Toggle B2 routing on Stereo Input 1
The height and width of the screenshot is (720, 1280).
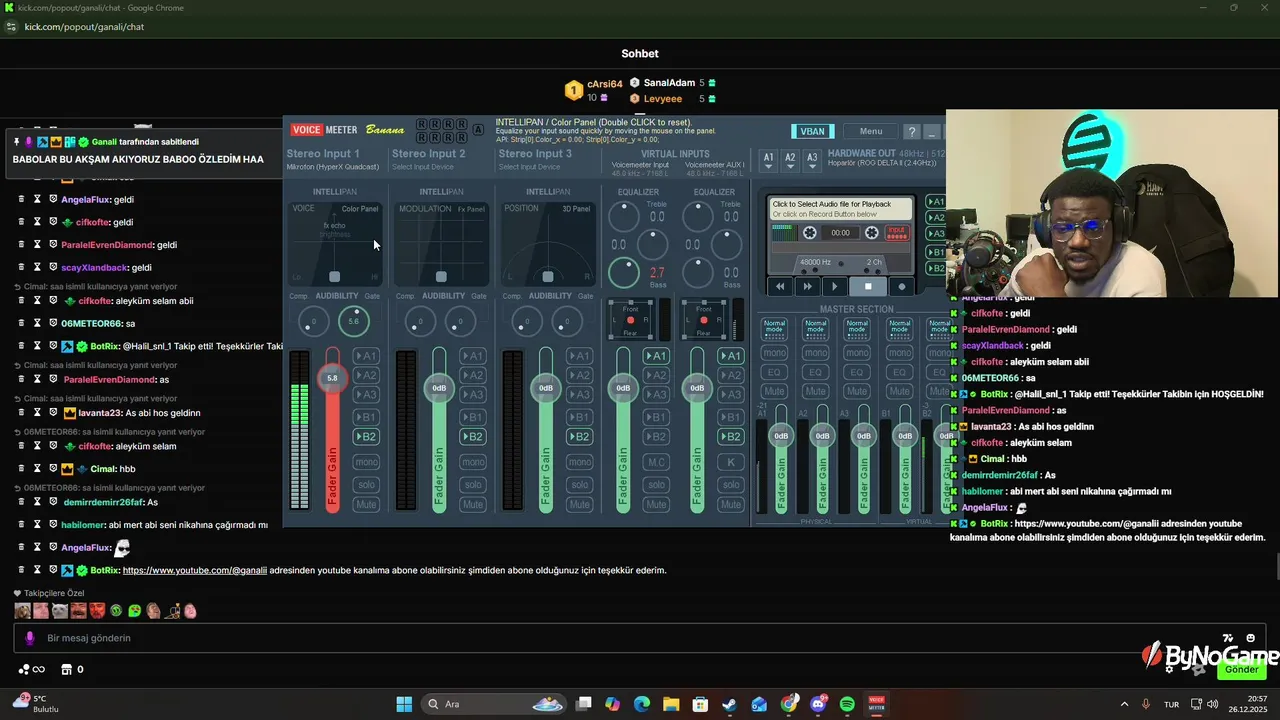point(366,437)
